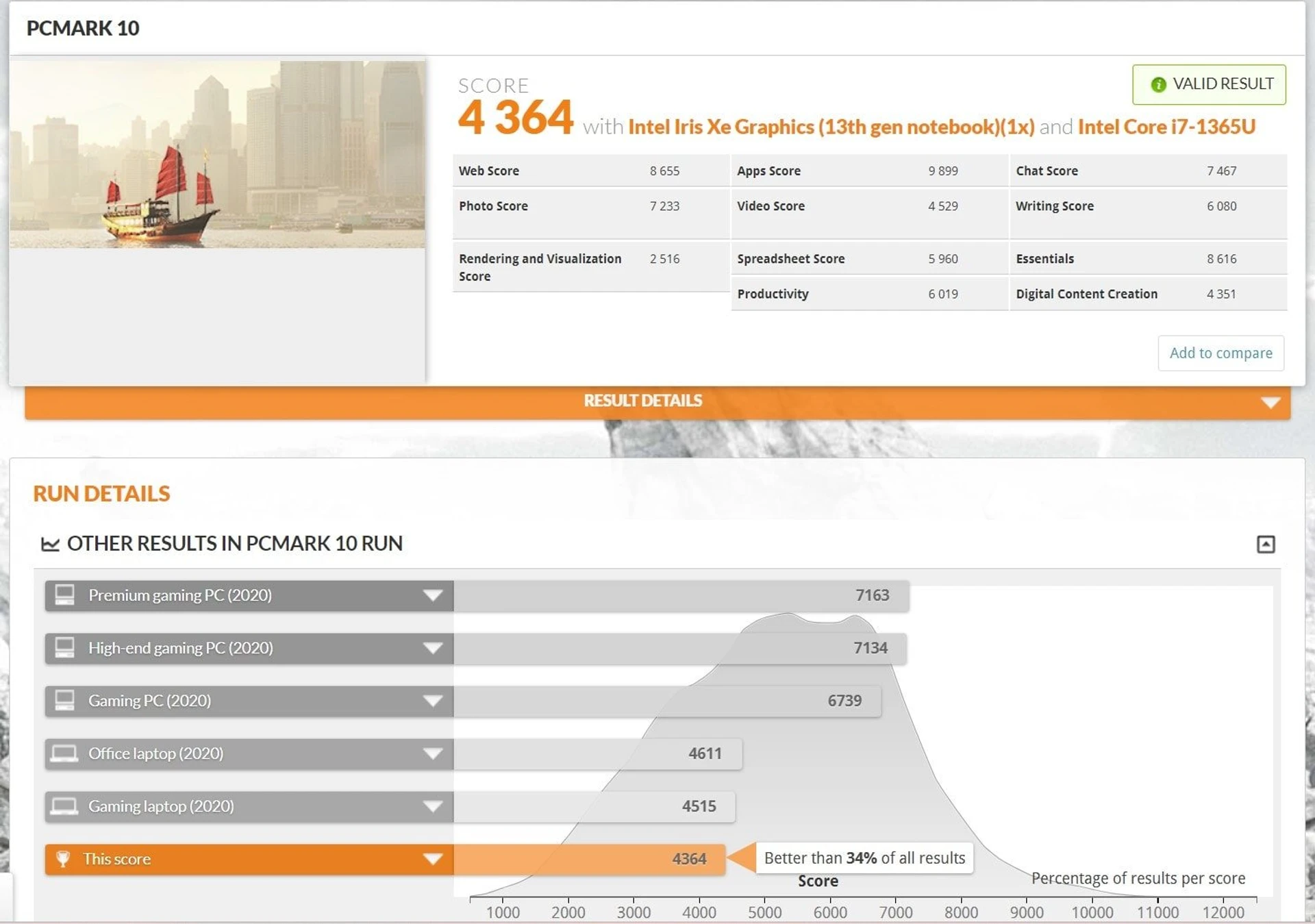
Task: Expand High-end gaming PC (2020) dropdown arrow
Action: pos(432,648)
